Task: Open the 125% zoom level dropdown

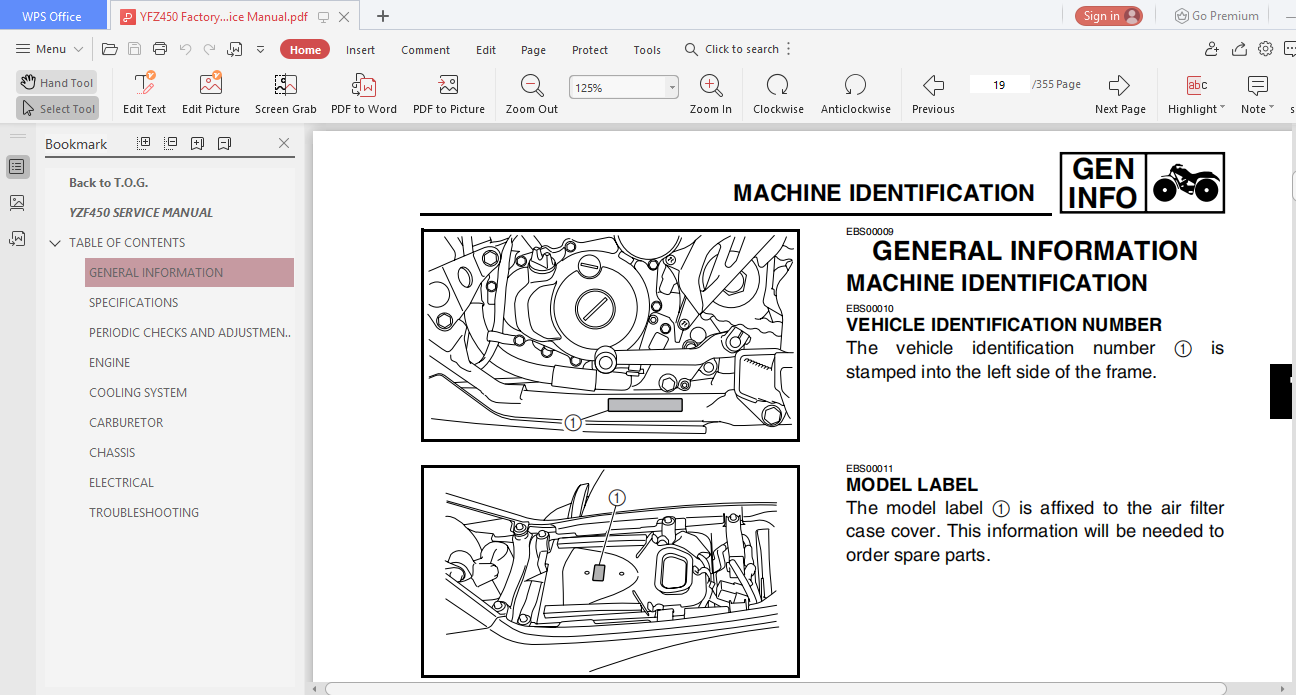Action: [672, 87]
